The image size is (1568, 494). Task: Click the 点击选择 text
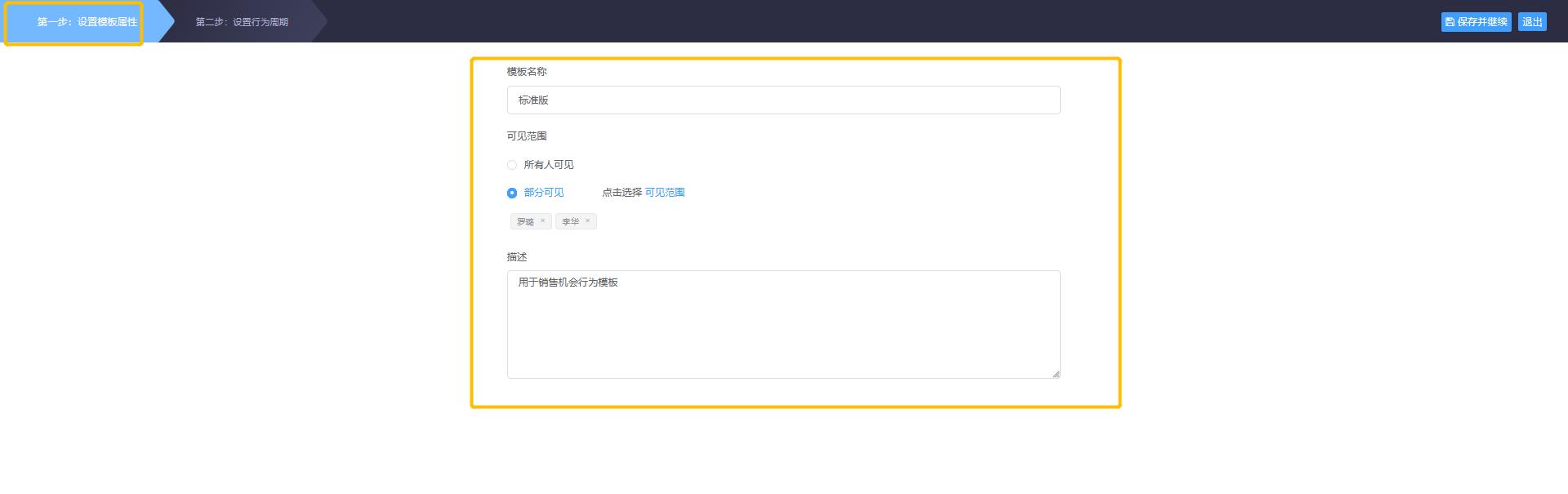tap(621, 193)
